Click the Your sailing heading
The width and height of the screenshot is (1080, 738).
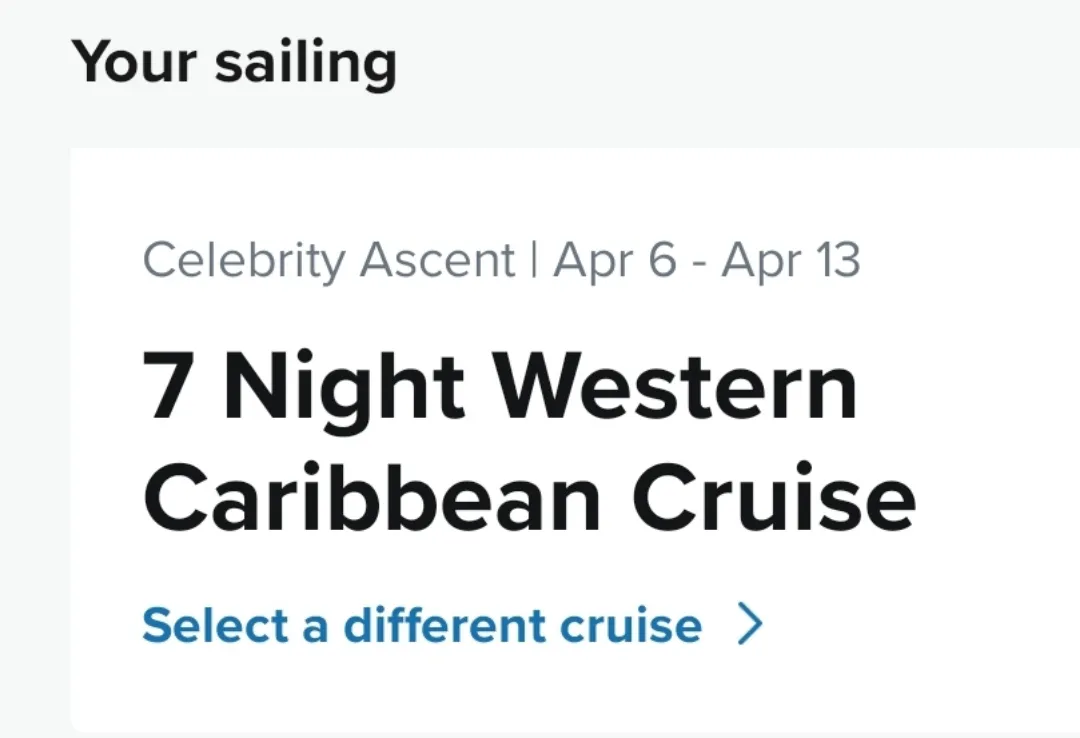(234, 62)
